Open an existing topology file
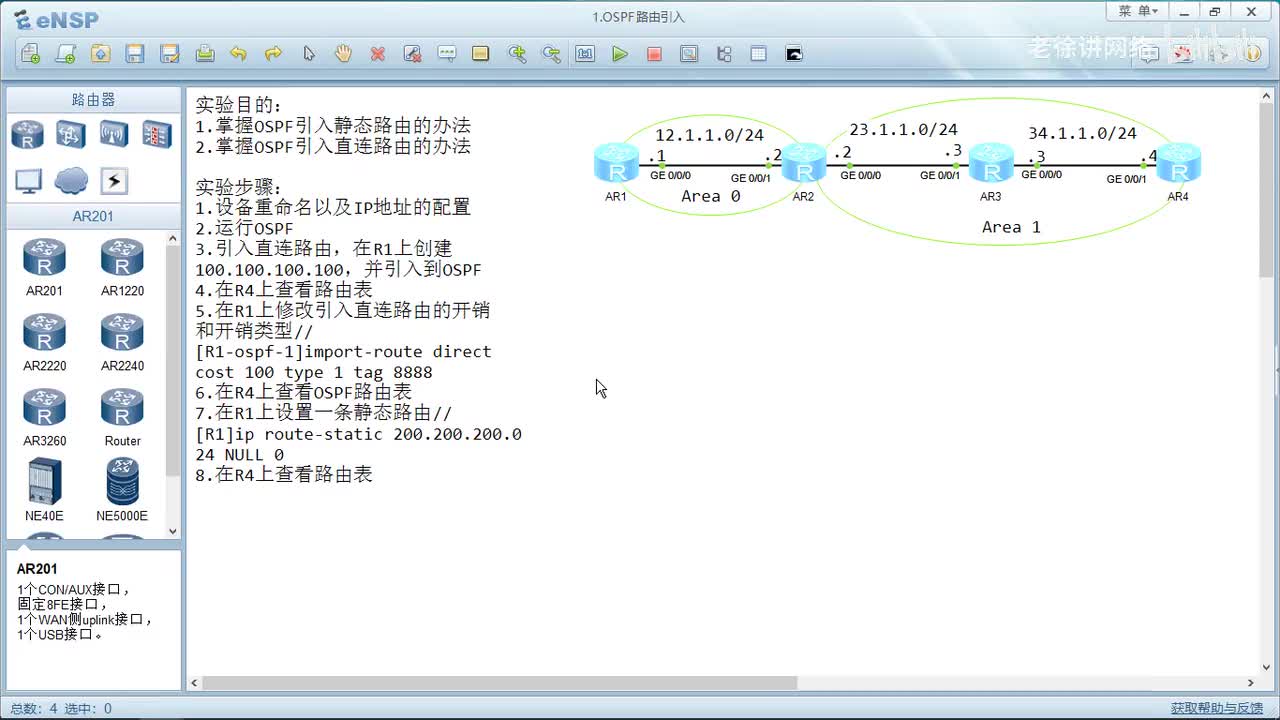Image resolution: width=1280 pixels, height=720 pixels. pyautogui.click(x=100, y=54)
